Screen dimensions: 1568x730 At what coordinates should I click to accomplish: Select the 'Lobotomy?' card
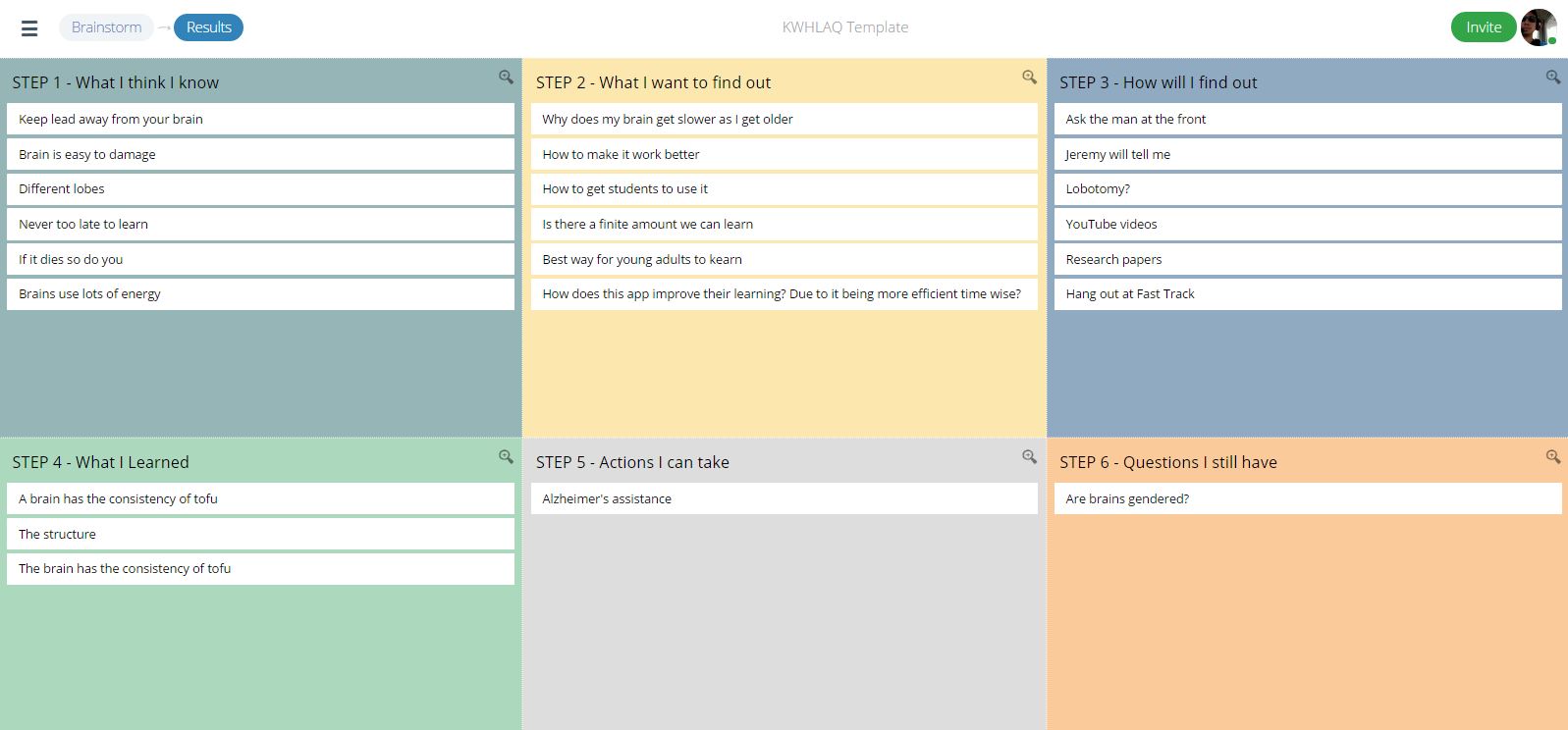[1307, 188]
